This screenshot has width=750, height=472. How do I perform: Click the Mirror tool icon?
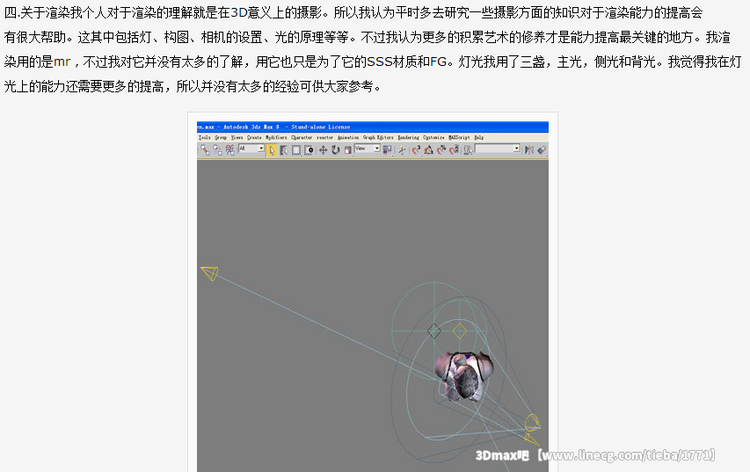click(529, 149)
